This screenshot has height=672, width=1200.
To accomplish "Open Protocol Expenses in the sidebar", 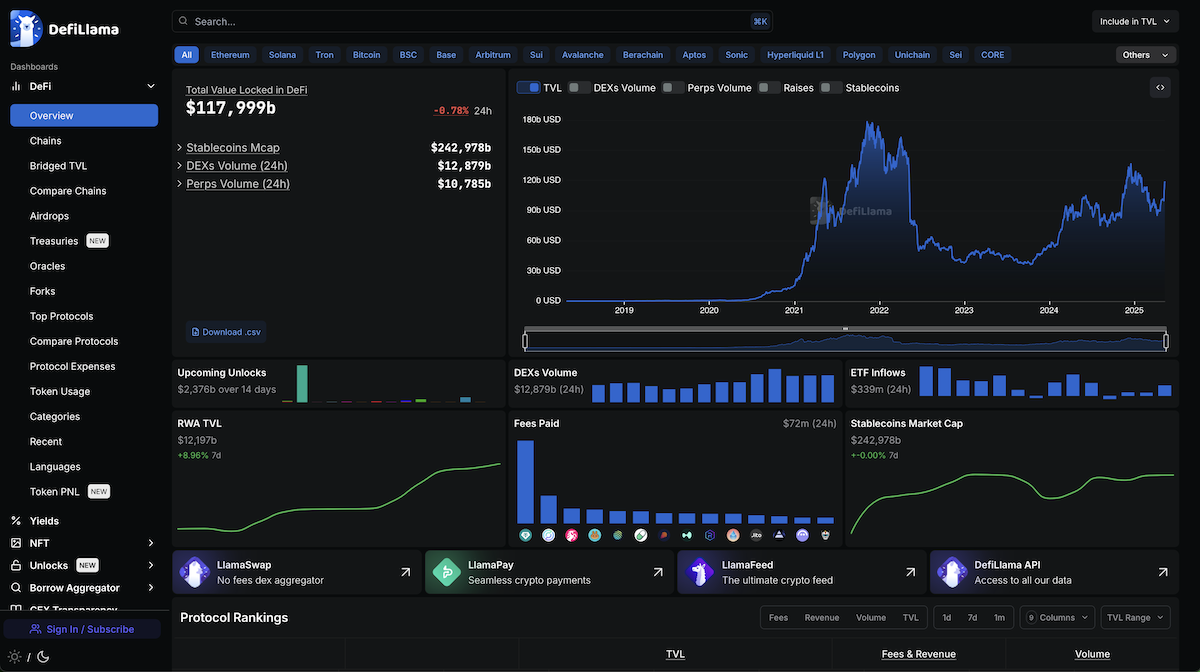I will pyautogui.click(x=72, y=366).
